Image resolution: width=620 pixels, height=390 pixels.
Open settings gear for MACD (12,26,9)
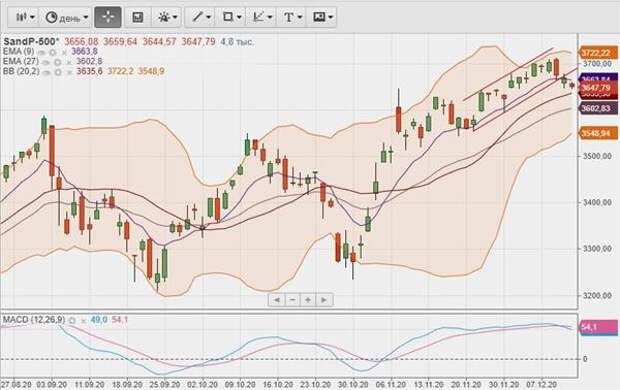coord(72,320)
